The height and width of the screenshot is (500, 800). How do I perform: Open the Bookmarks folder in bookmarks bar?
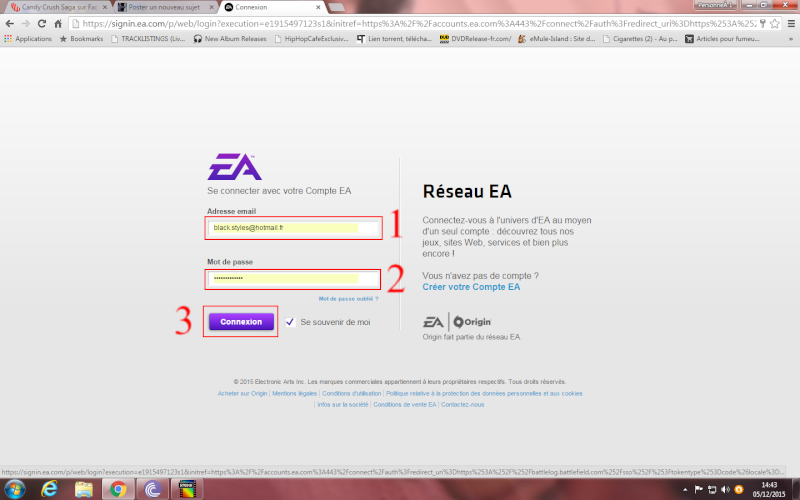(x=81, y=39)
